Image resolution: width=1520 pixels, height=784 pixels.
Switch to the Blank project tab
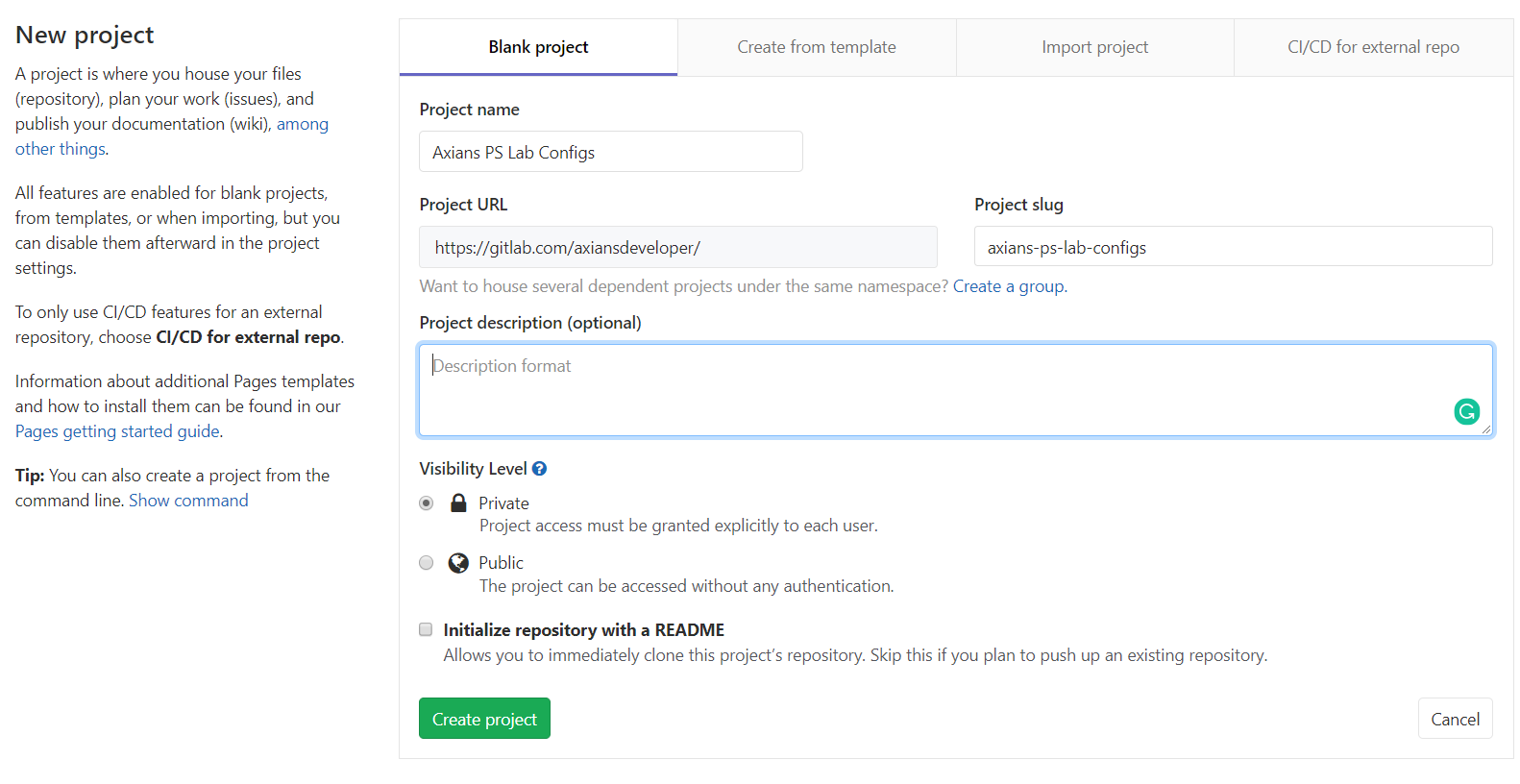pyautogui.click(x=538, y=47)
